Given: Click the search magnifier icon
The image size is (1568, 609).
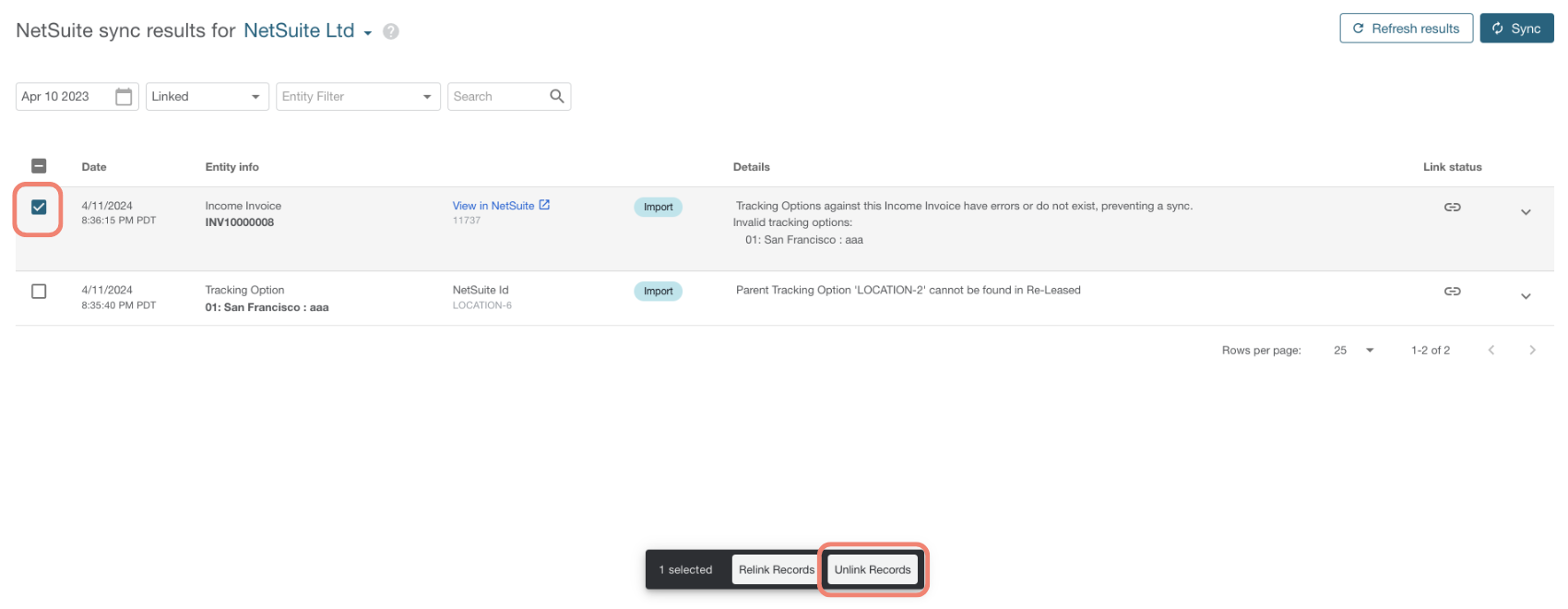Looking at the screenshot, I should (557, 96).
